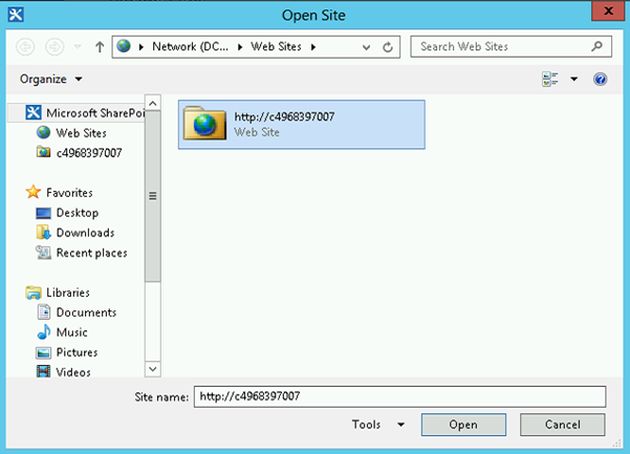Click the globe icon next to Web Sites
This screenshot has width=630, height=454.
click(x=43, y=132)
